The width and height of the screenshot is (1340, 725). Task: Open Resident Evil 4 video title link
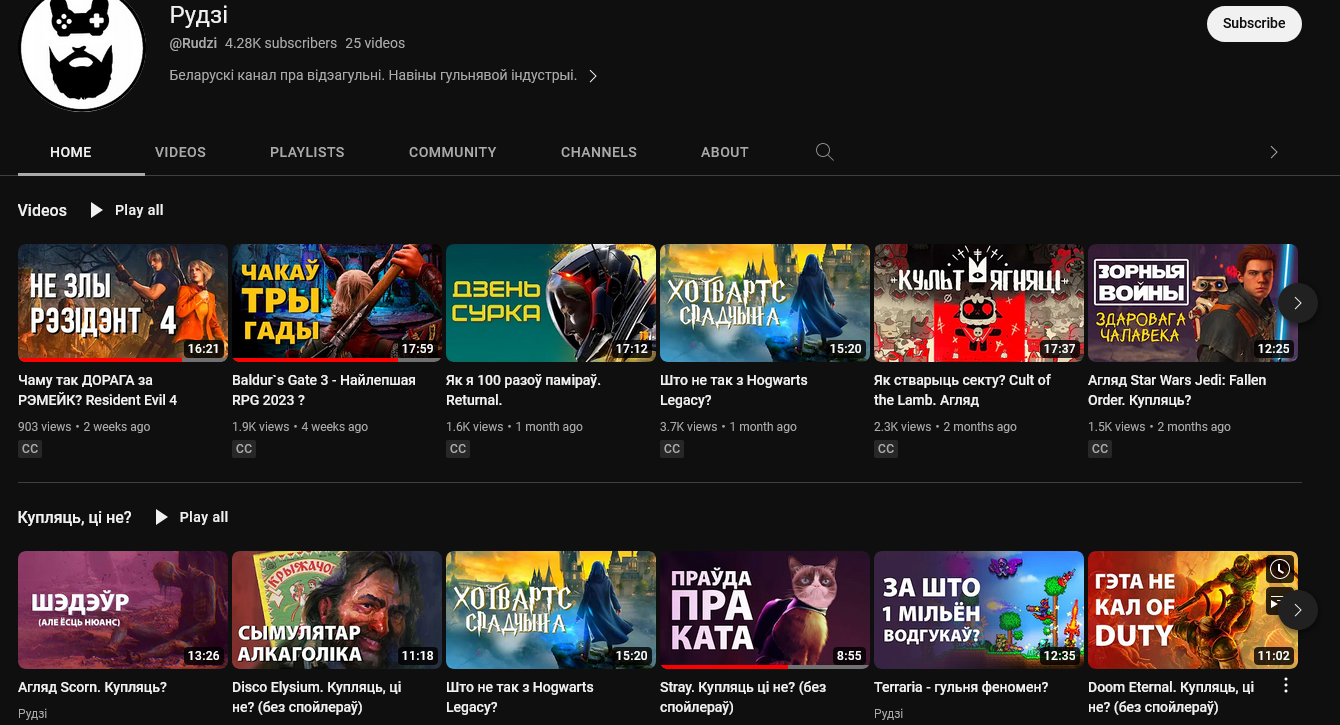coord(98,390)
